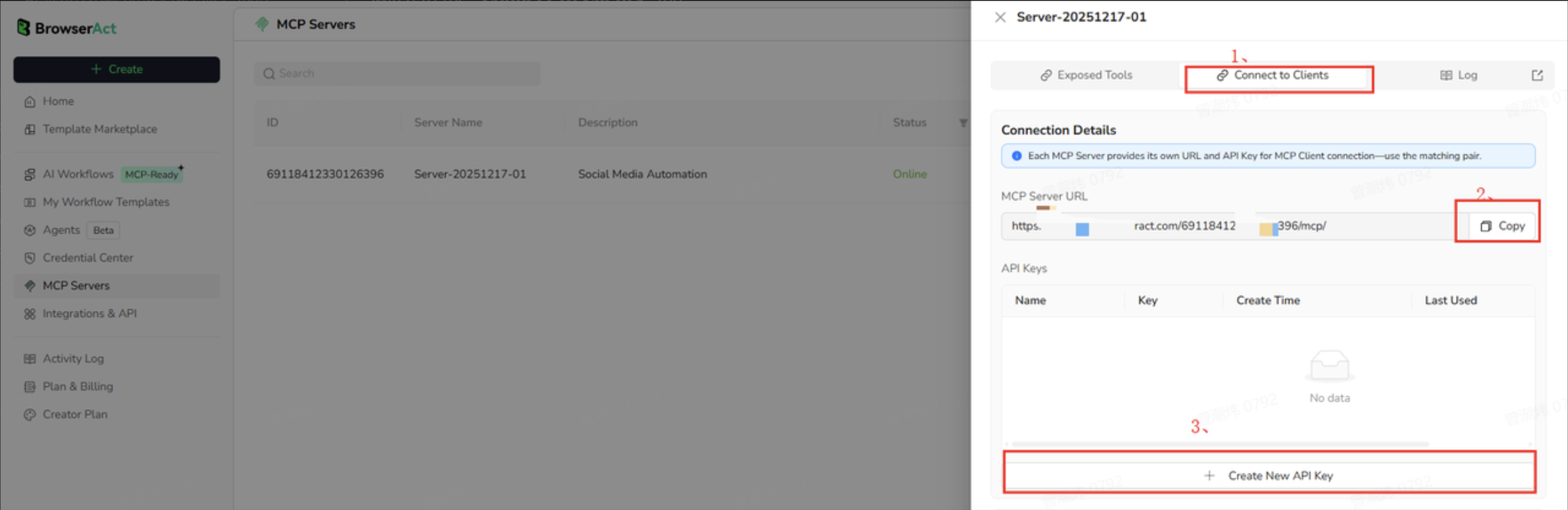Open Activity Log
Viewport: 1568px width, 510px height.
click(73, 358)
